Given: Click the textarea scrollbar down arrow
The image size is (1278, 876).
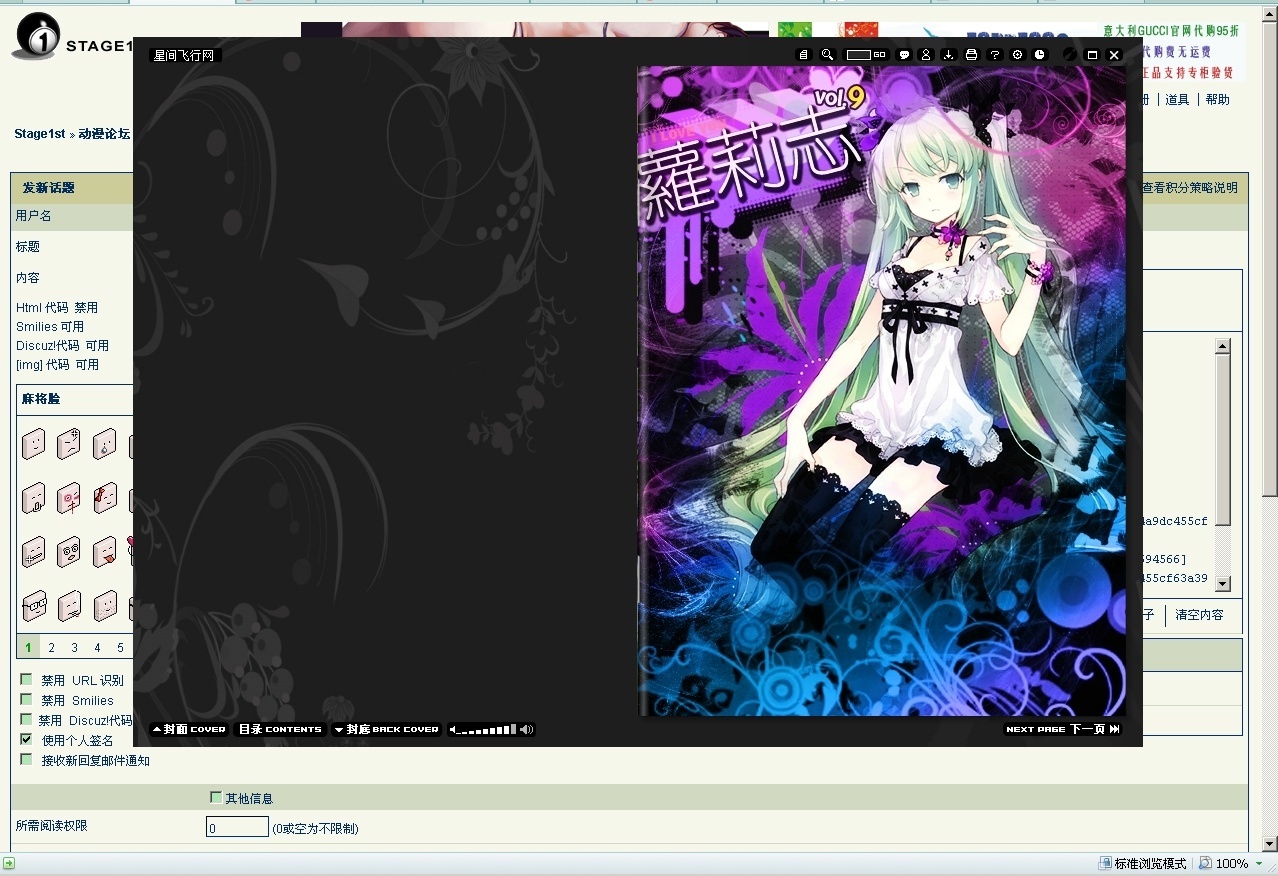Looking at the screenshot, I should click(1222, 584).
